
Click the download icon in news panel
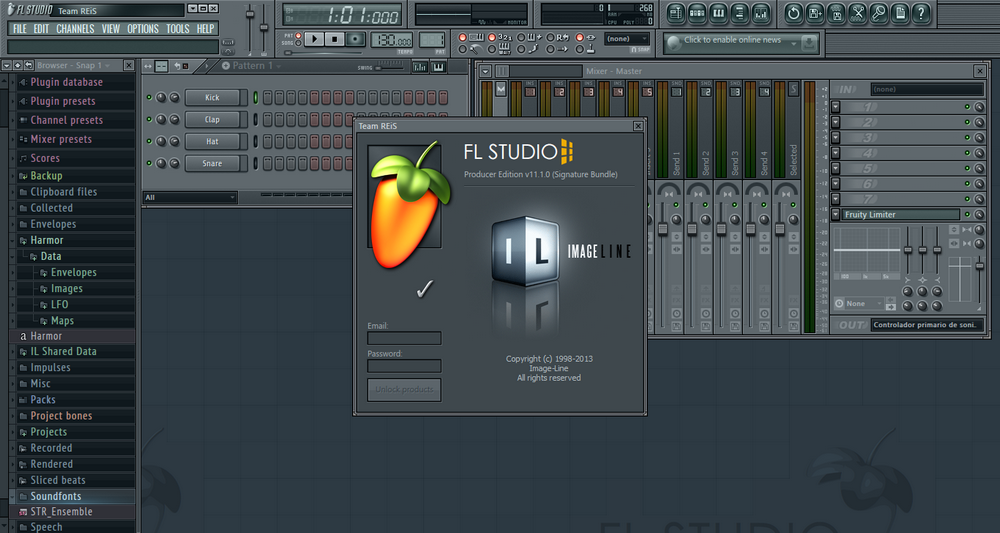(x=809, y=43)
